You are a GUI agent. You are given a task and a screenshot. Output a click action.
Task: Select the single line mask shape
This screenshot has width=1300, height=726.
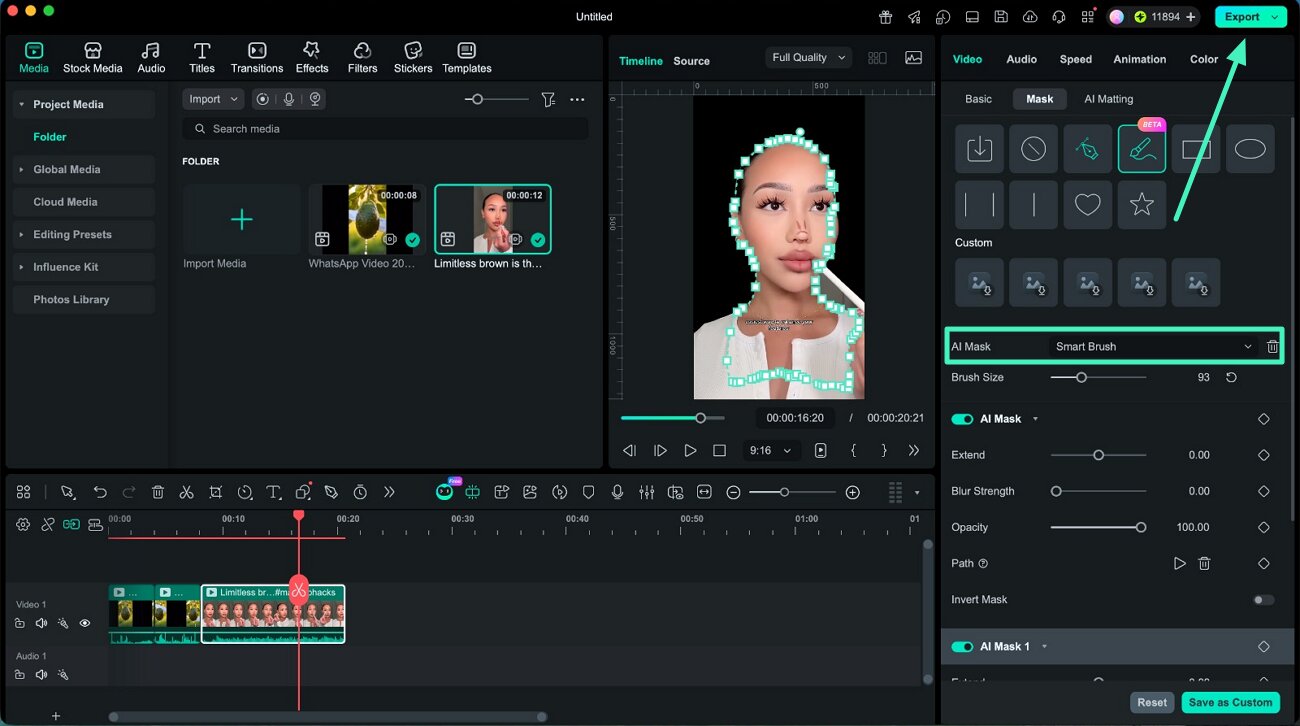1033,205
